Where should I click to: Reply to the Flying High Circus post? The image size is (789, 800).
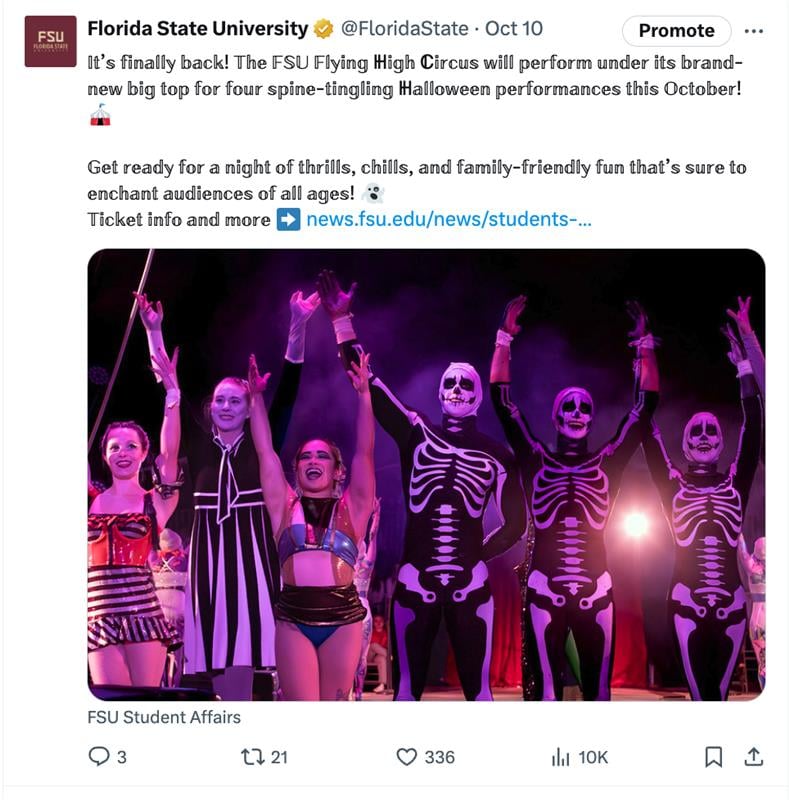click(98, 757)
